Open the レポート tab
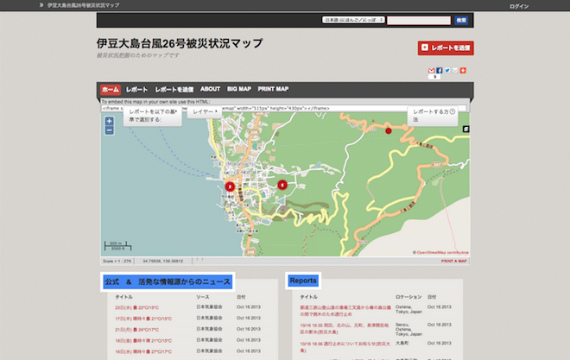 [137, 89]
